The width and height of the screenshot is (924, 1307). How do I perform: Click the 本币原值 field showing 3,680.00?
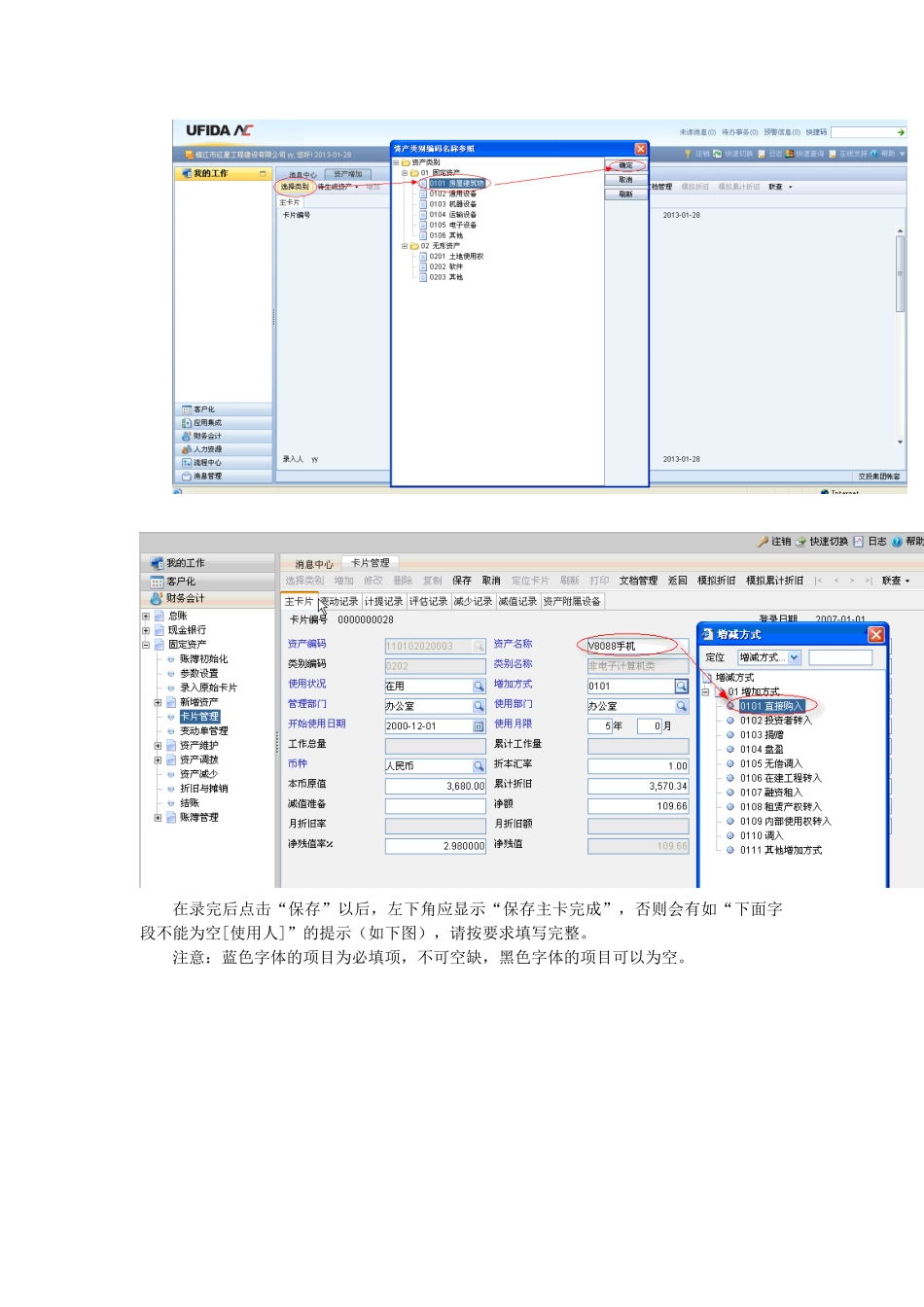pyautogui.click(x=436, y=786)
